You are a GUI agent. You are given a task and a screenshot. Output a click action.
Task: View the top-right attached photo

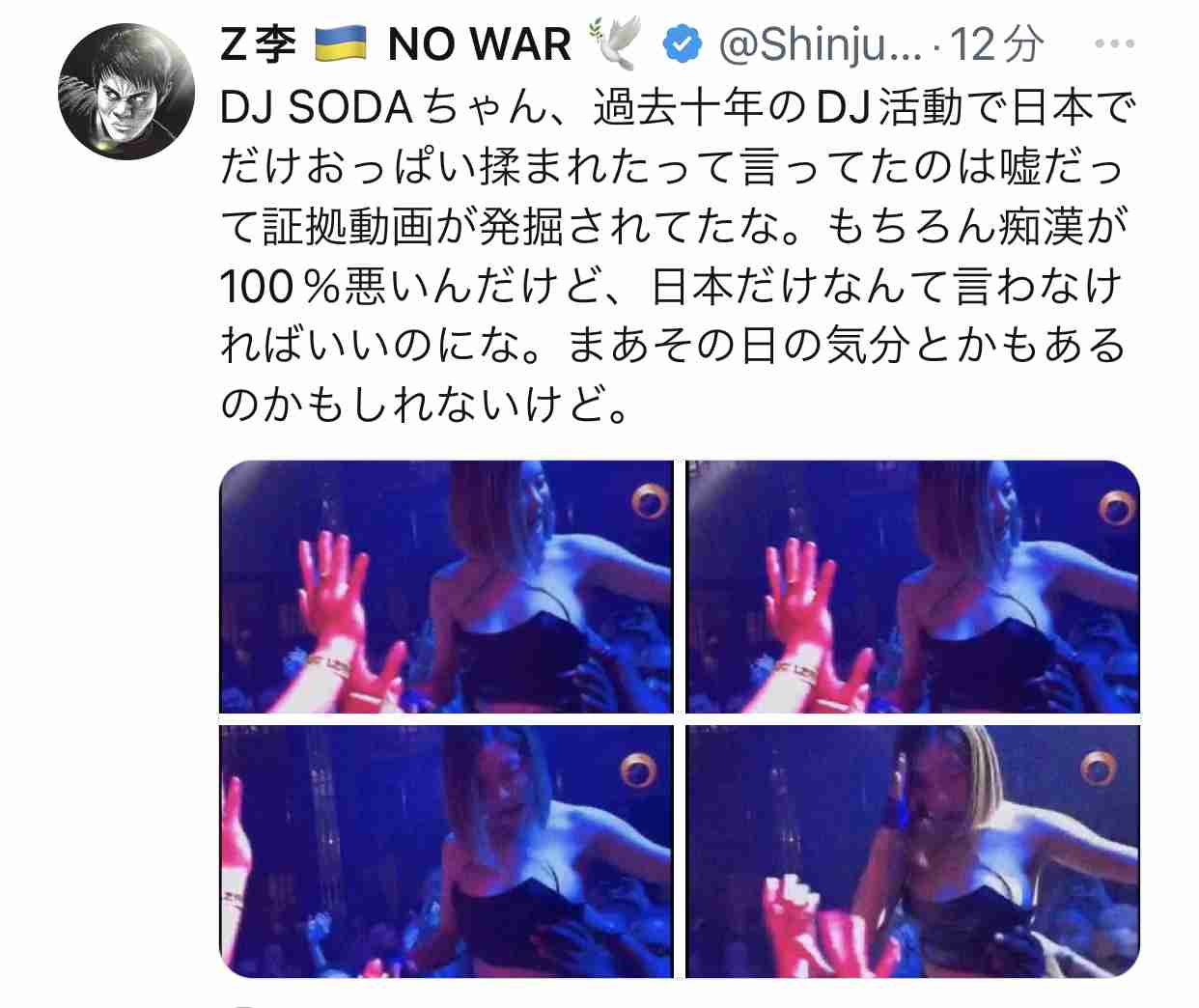[x=912, y=587]
